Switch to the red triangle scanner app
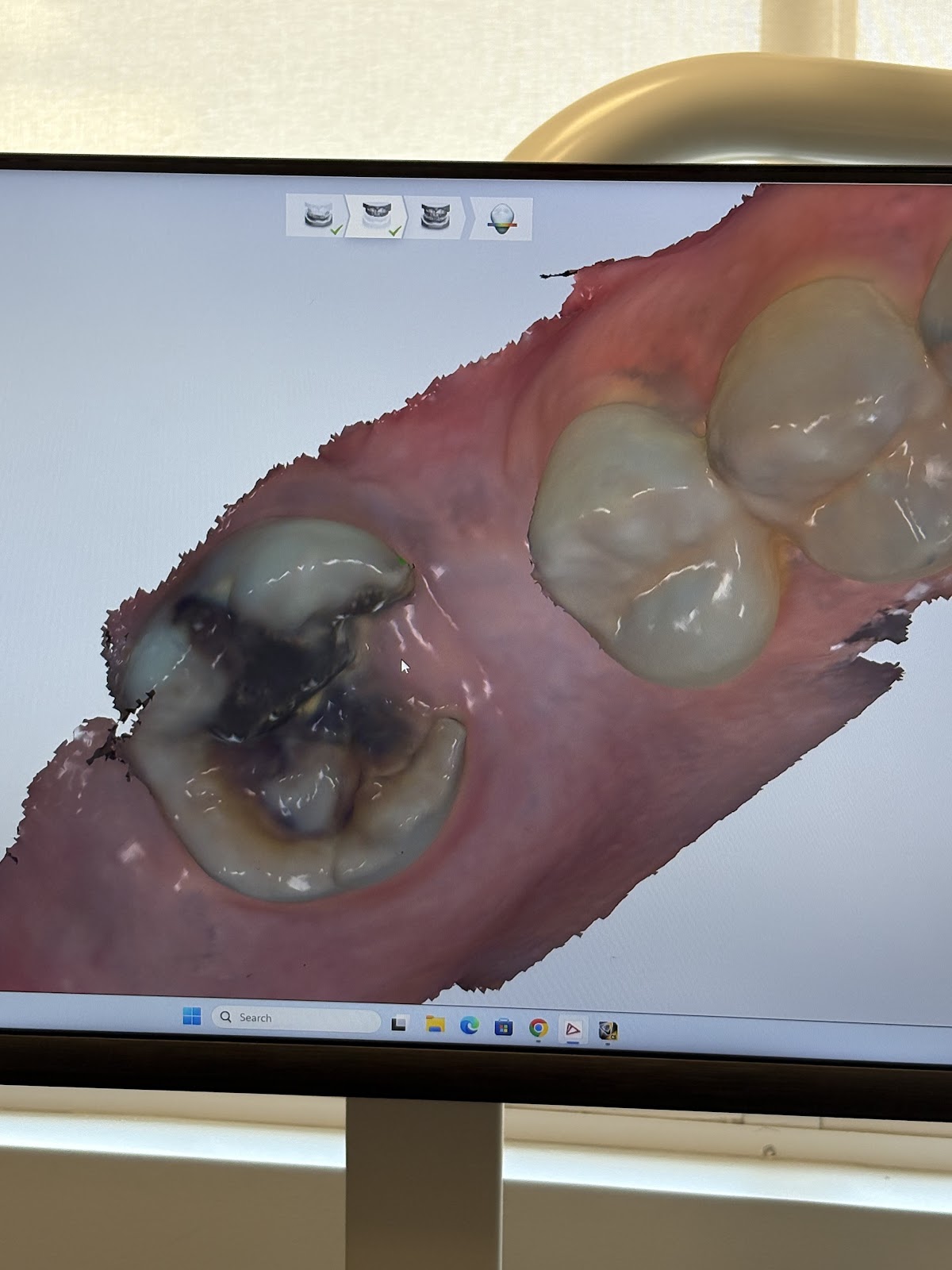 [x=573, y=1030]
